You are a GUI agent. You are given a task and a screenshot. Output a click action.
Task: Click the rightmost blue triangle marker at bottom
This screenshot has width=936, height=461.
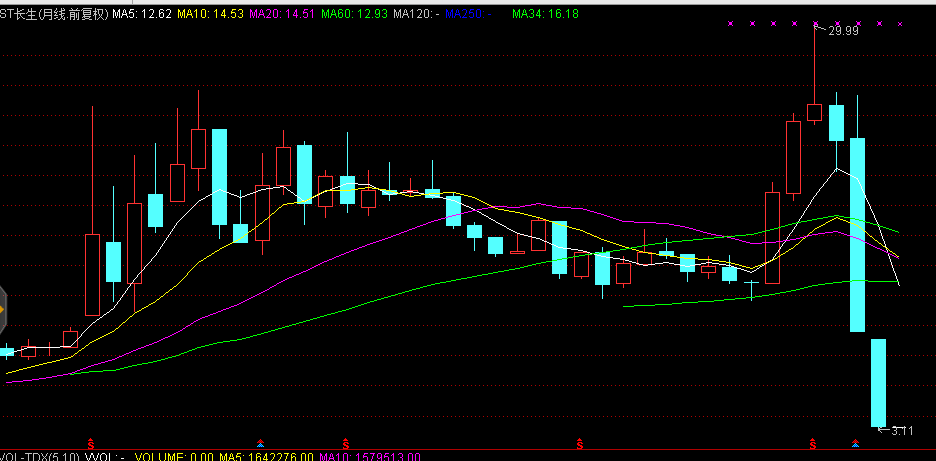[856, 441]
